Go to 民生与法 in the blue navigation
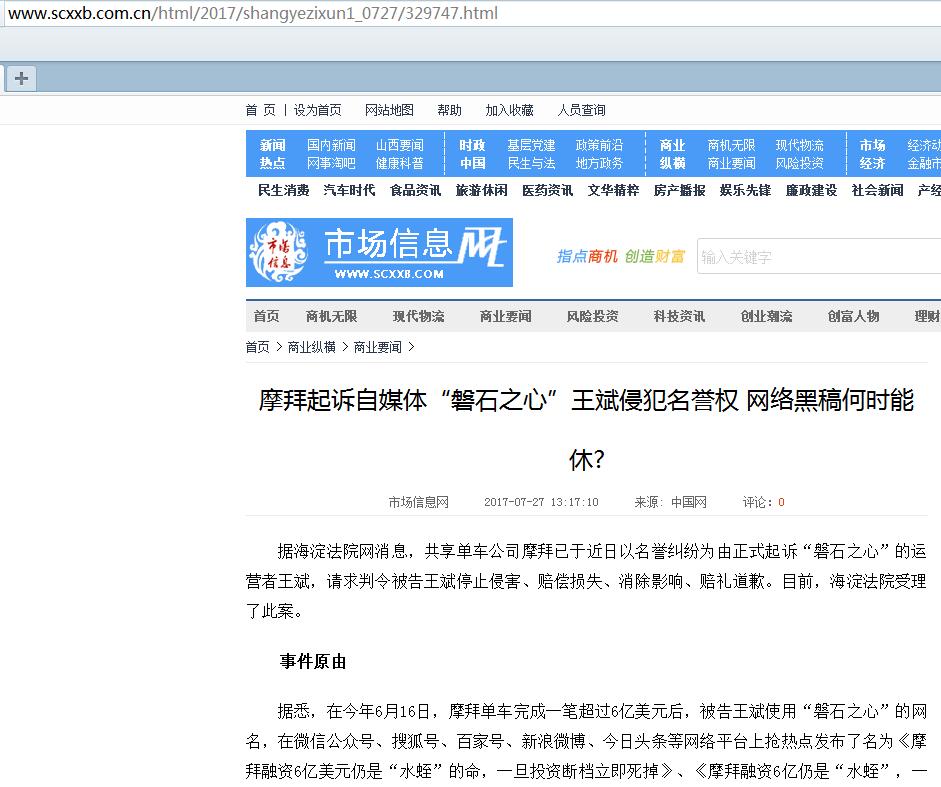 [x=531, y=163]
